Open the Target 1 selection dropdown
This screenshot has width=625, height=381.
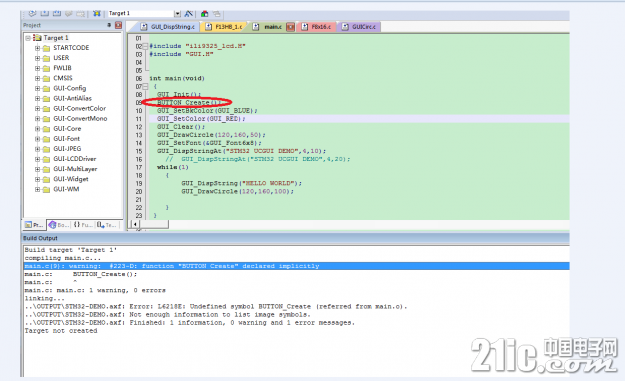coord(177,14)
